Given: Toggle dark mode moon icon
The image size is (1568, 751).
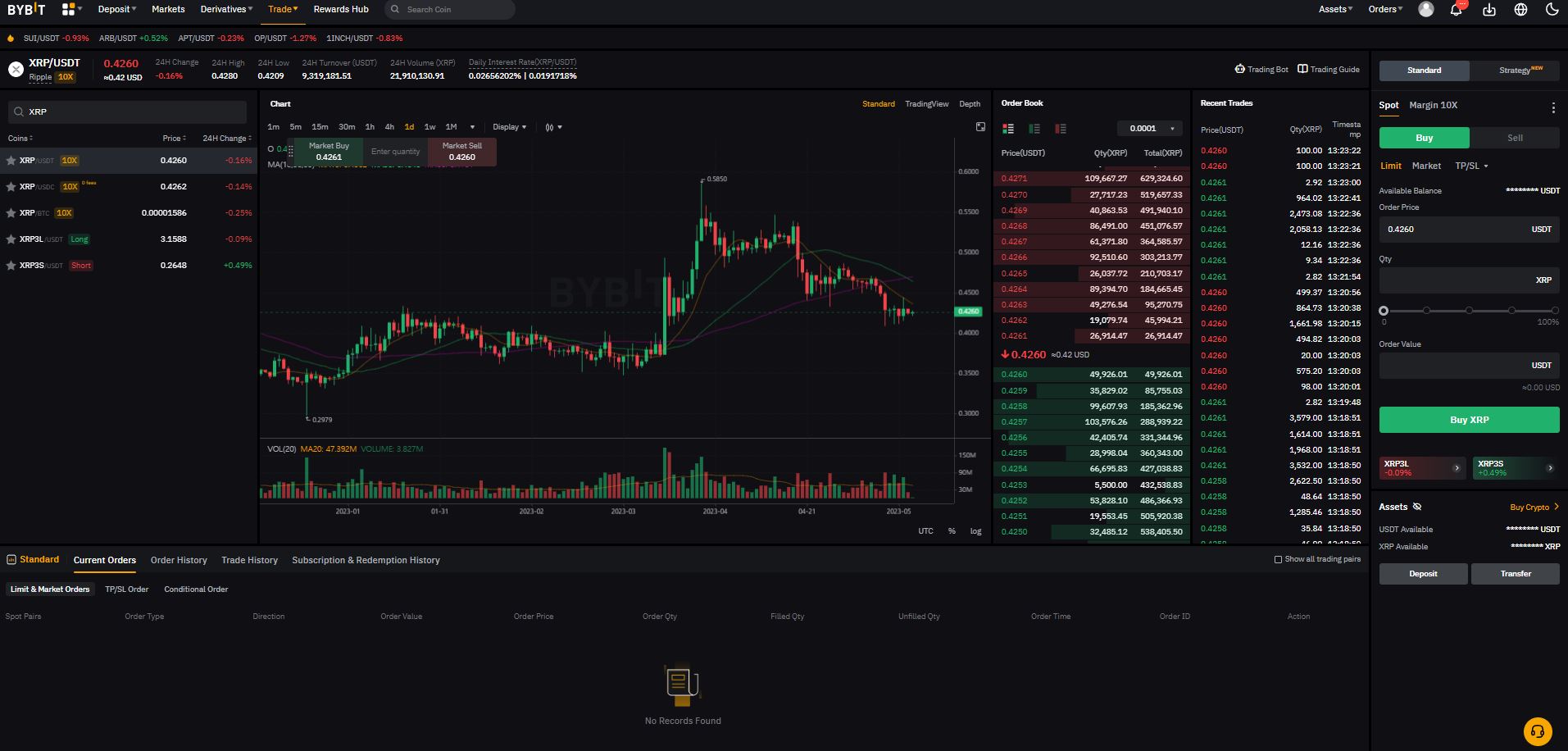Looking at the screenshot, I should [1552, 10].
